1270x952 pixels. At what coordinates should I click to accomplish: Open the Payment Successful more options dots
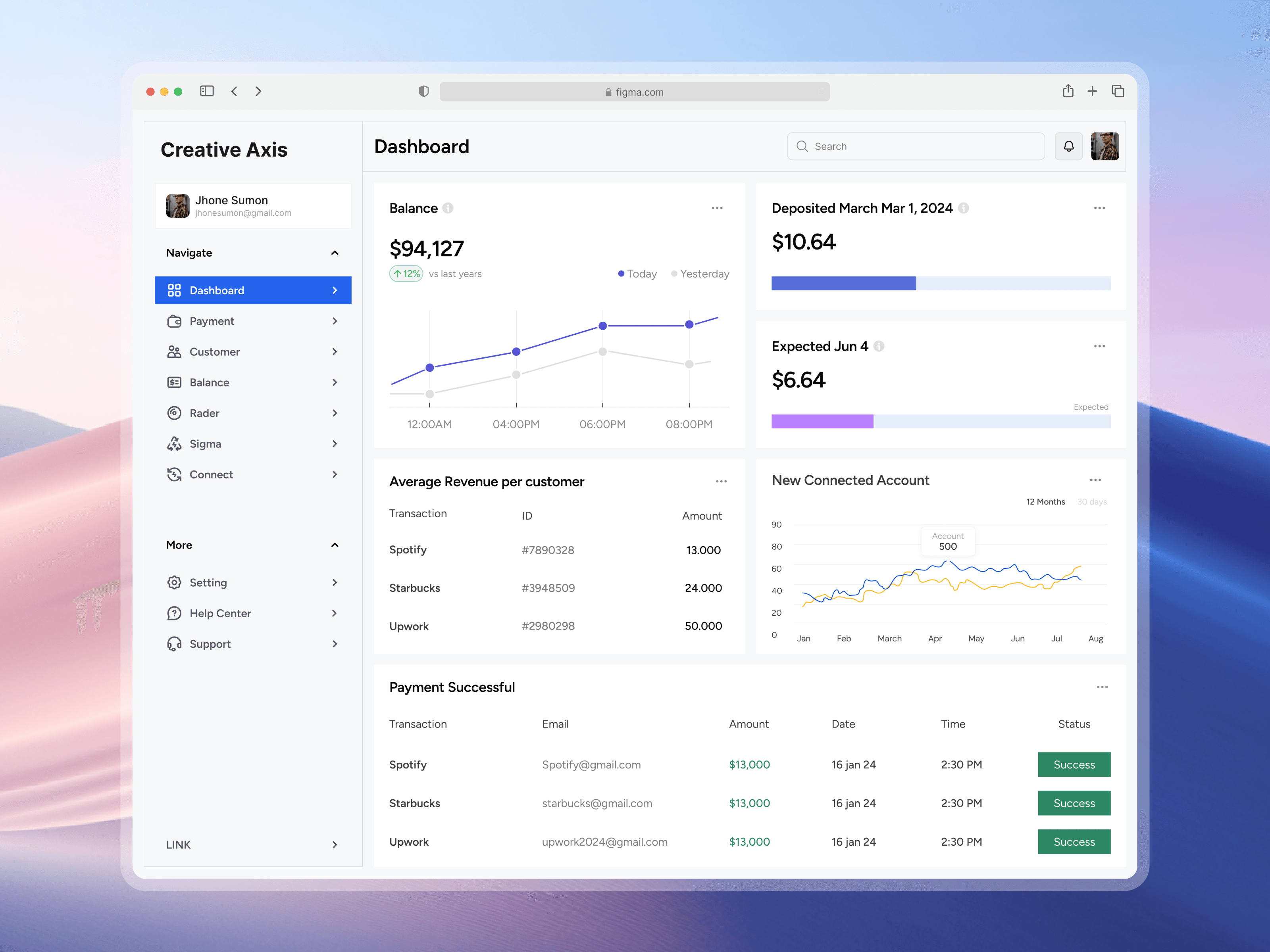click(x=1102, y=687)
